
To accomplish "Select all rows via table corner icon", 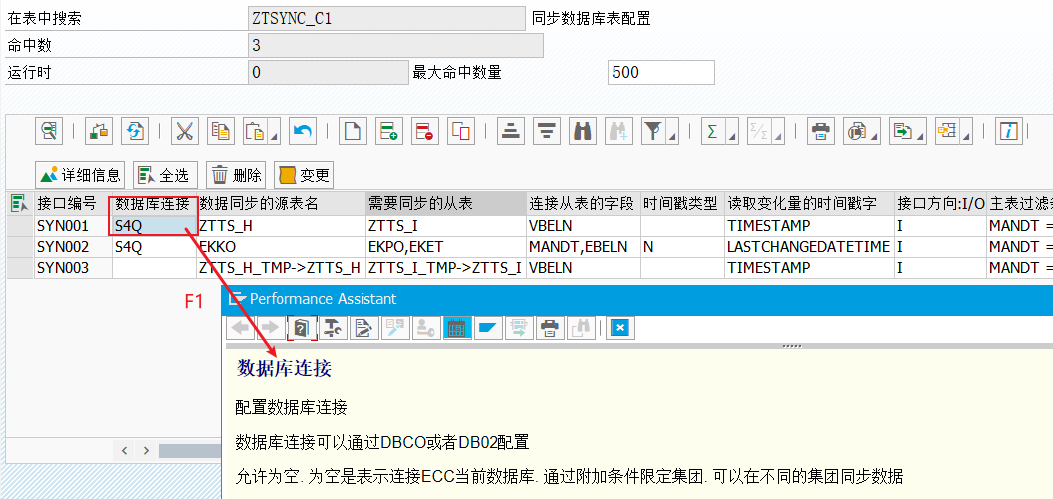I will point(19,203).
